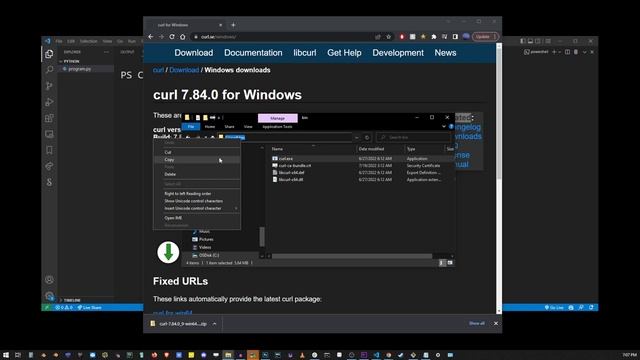Click File Explorer search box
Image resolution: width=640 pixels, height=360 pixels.
413,138
